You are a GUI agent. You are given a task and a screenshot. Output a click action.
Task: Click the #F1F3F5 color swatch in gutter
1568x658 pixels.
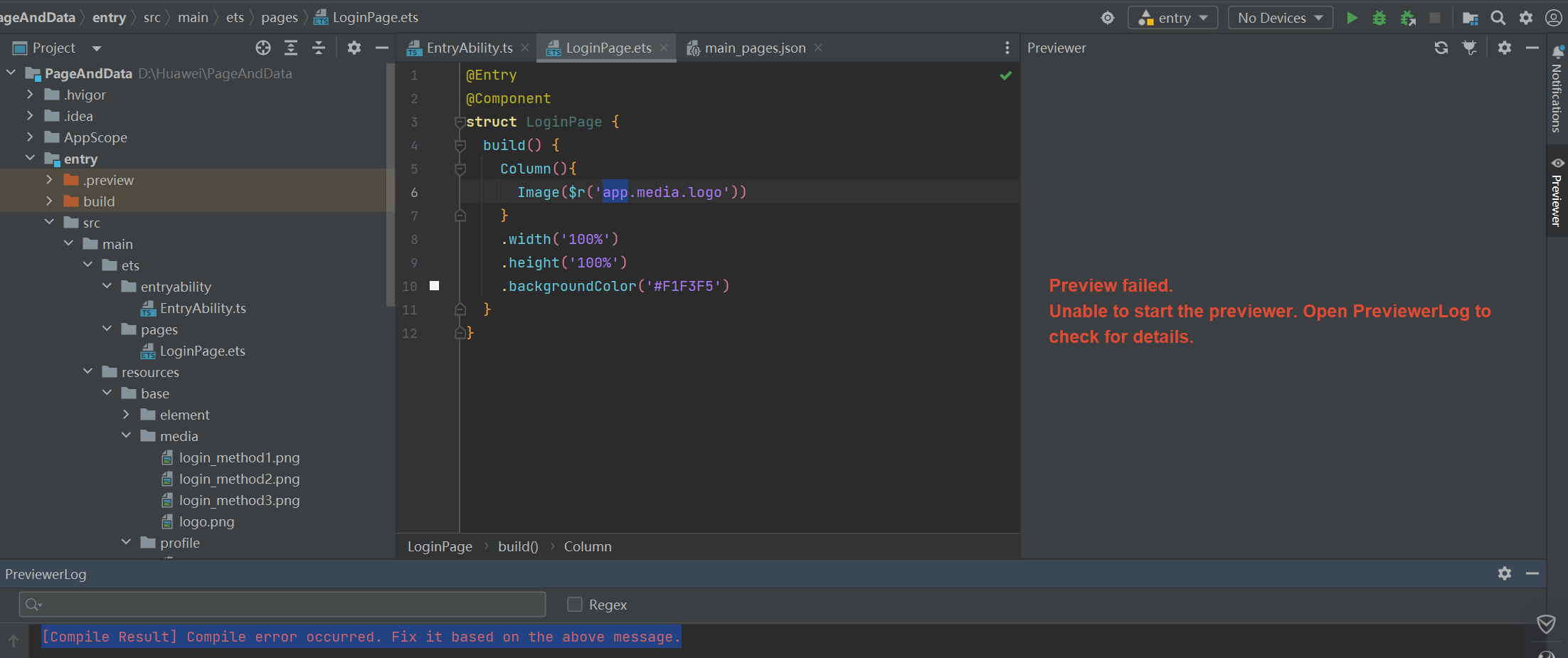pos(434,286)
